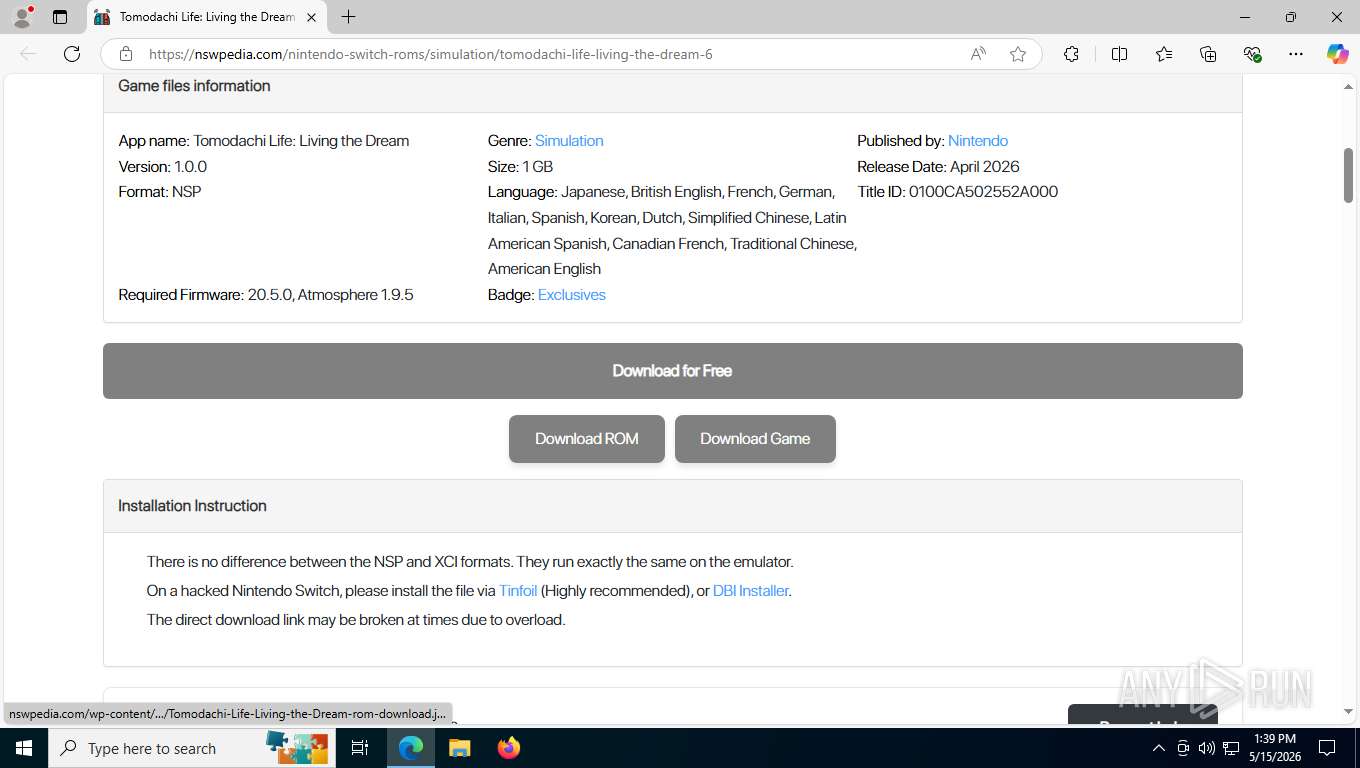The height and width of the screenshot is (768, 1360).
Task: Open Microsoft Edge on the taskbar
Action: [x=411, y=748]
